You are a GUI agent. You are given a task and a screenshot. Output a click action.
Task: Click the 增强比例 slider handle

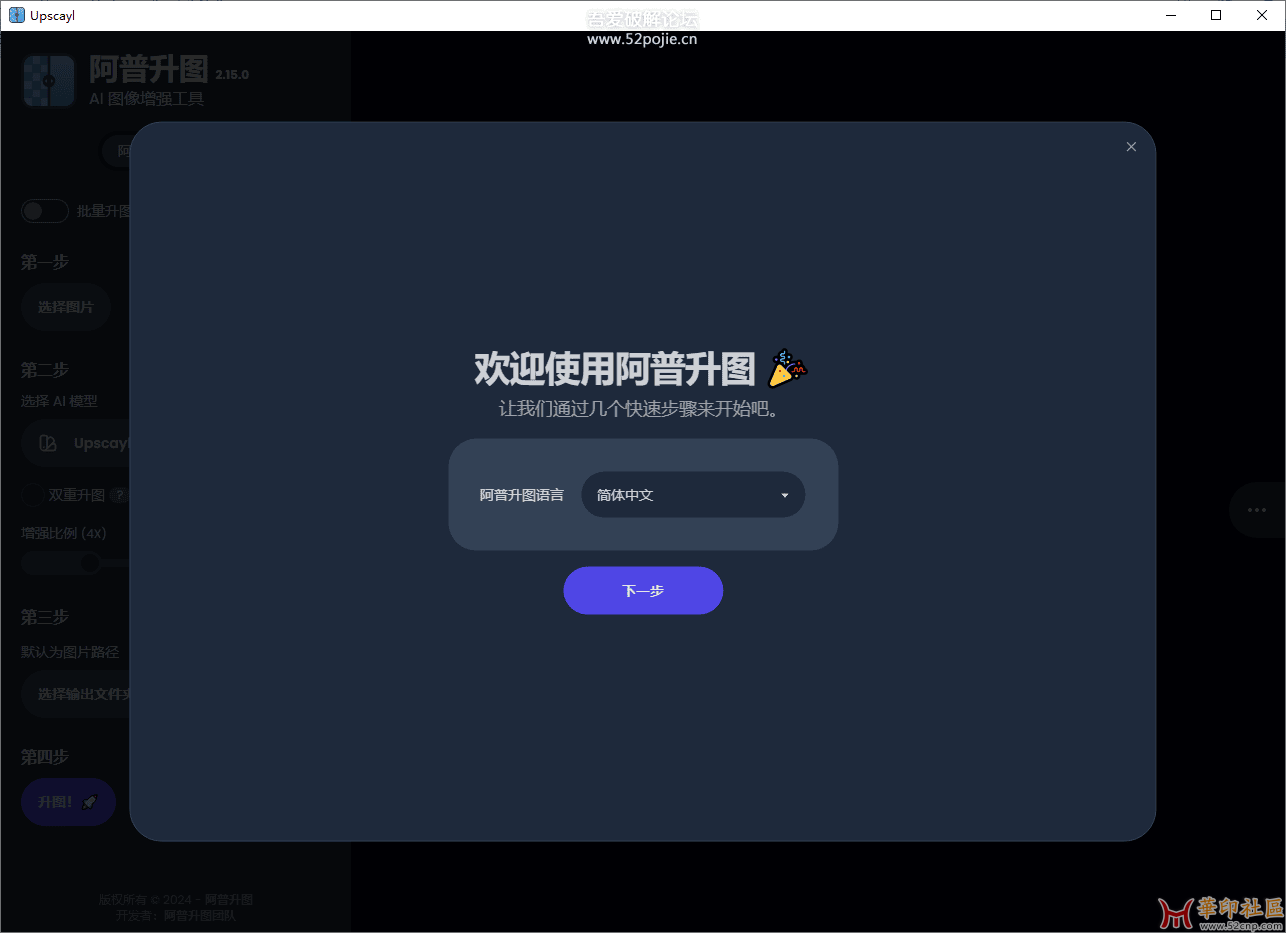[90, 563]
